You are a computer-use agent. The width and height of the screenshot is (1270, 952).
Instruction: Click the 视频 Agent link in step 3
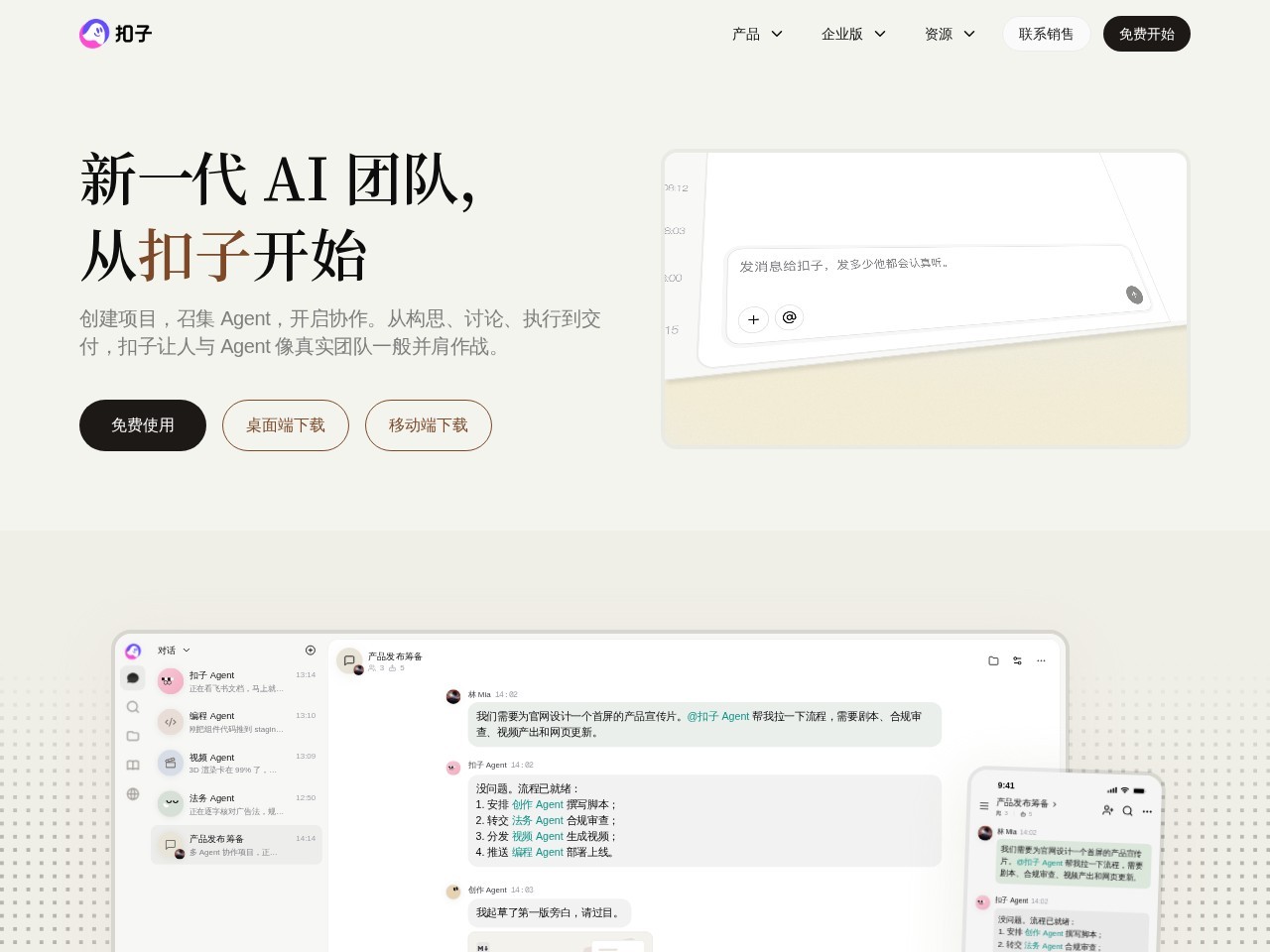click(x=538, y=837)
